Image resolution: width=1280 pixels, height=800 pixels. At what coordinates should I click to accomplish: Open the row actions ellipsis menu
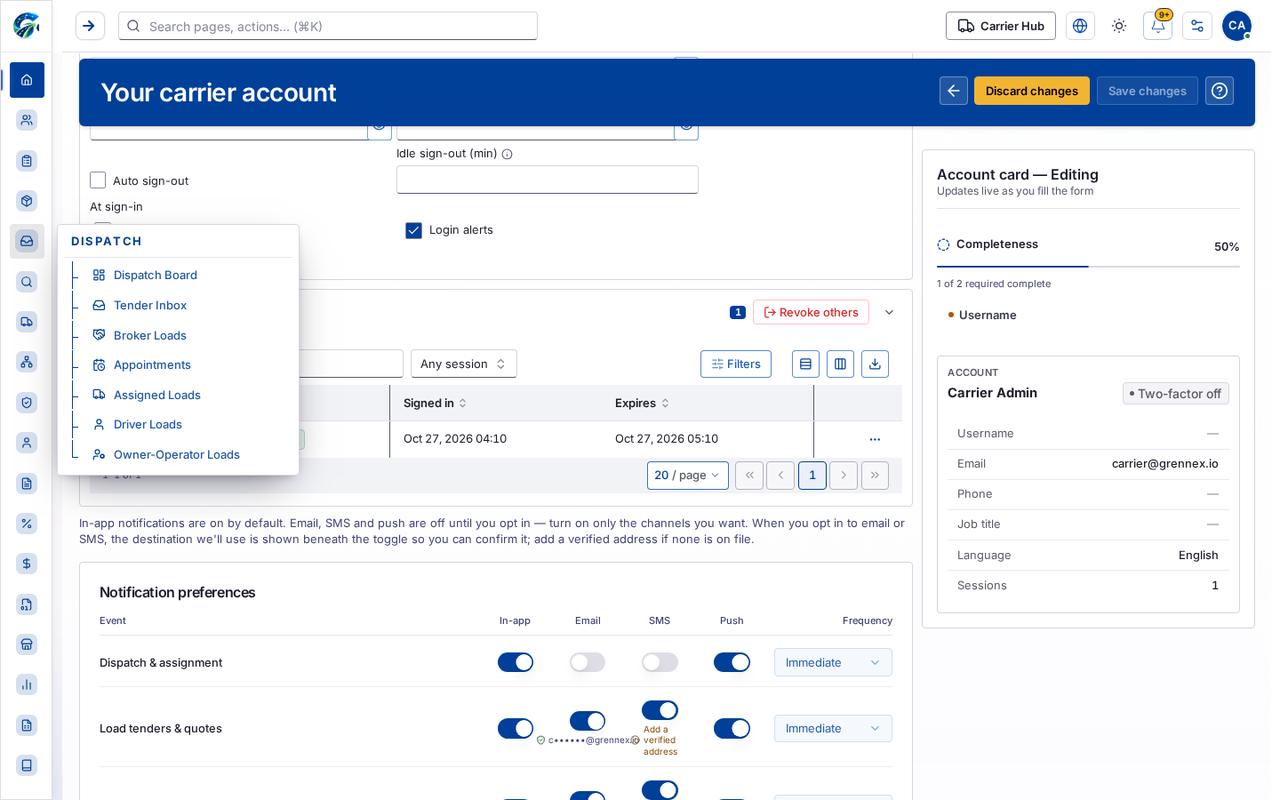(875, 439)
